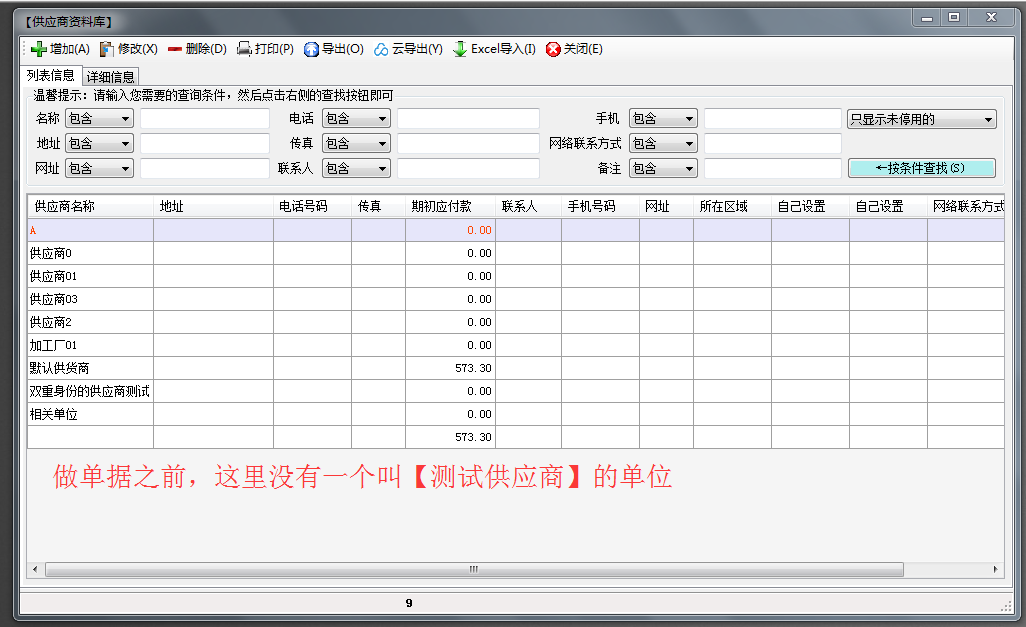Image resolution: width=1026 pixels, height=627 pixels.
Task: Click the 云导出(Y) cloud export icon
Action: 381,49
